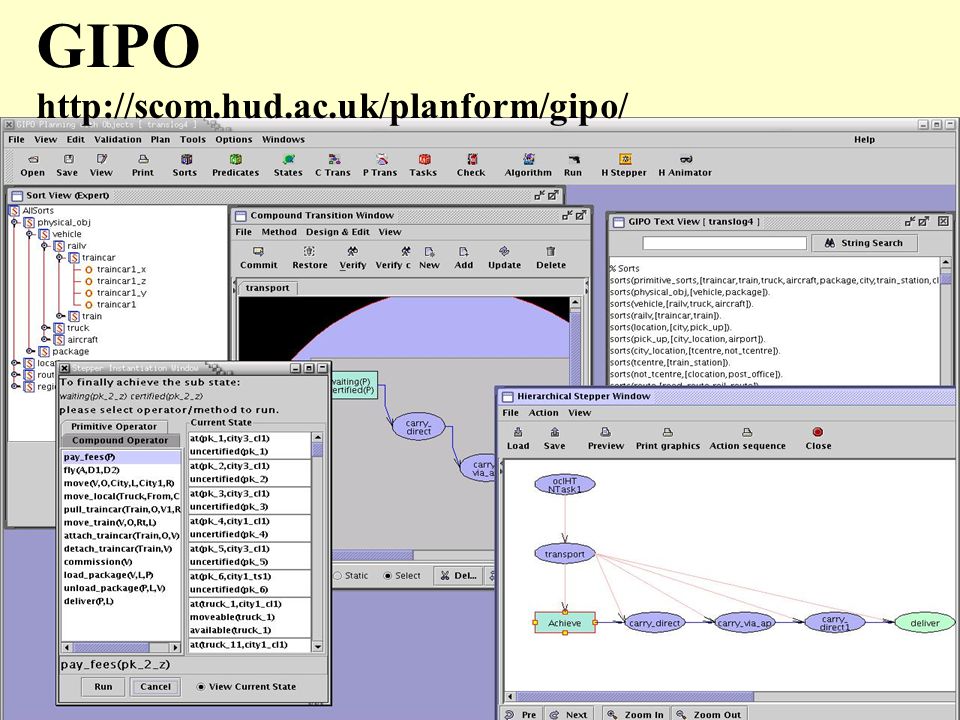
Task: Click Print graphics in Hierarchical Stepper
Action: pyautogui.click(x=668, y=439)
